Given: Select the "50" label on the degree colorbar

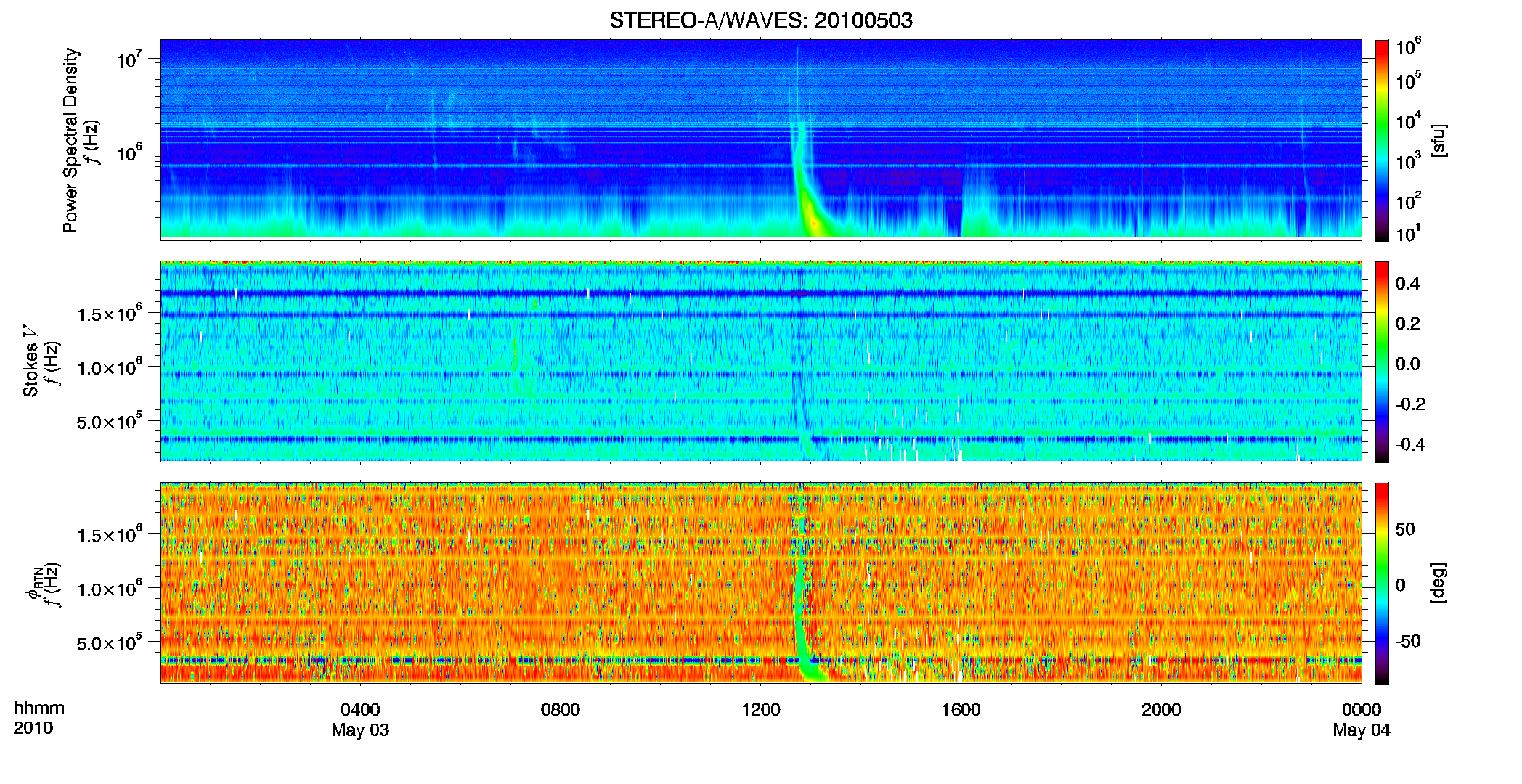Looking at the screenshot, I should [x=1405, y=529].
